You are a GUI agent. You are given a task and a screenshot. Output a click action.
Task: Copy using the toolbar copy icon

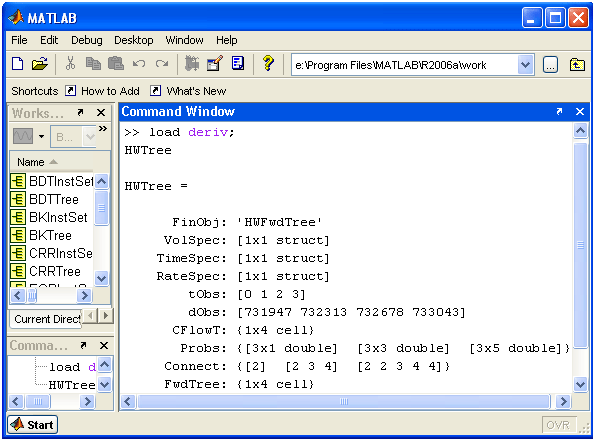pyautogui.click(x=93, y=64)
